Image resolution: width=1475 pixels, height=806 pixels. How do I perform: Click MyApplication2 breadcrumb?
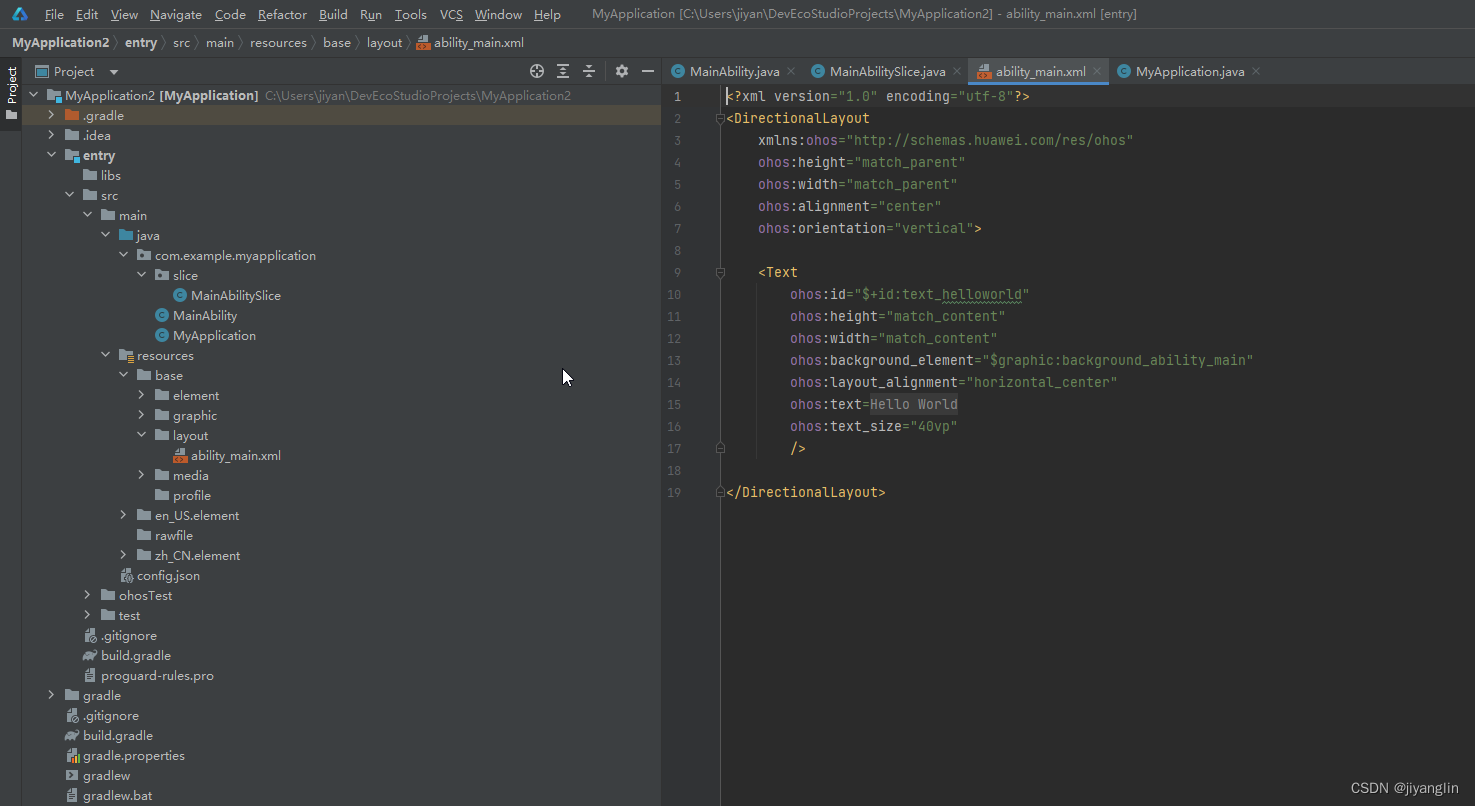(60, 42)
